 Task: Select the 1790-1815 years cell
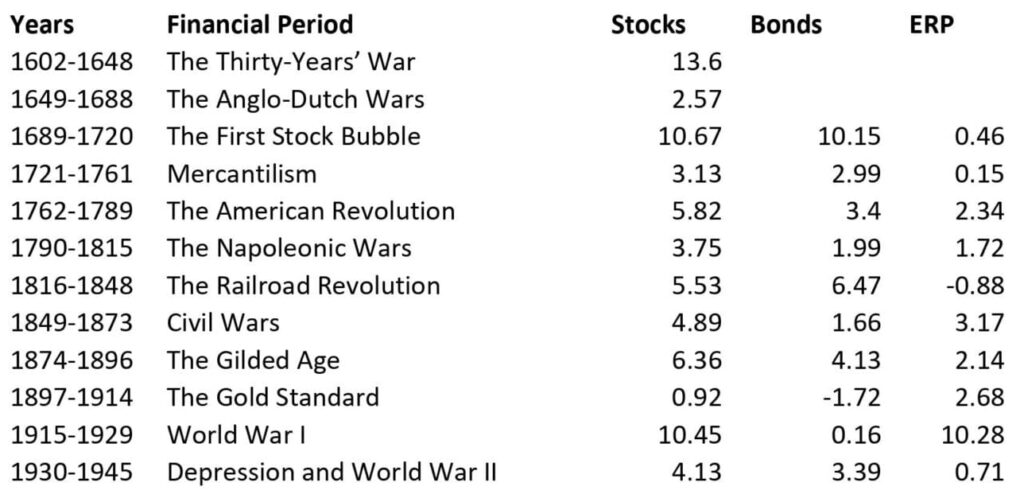(x=71, y=249)
